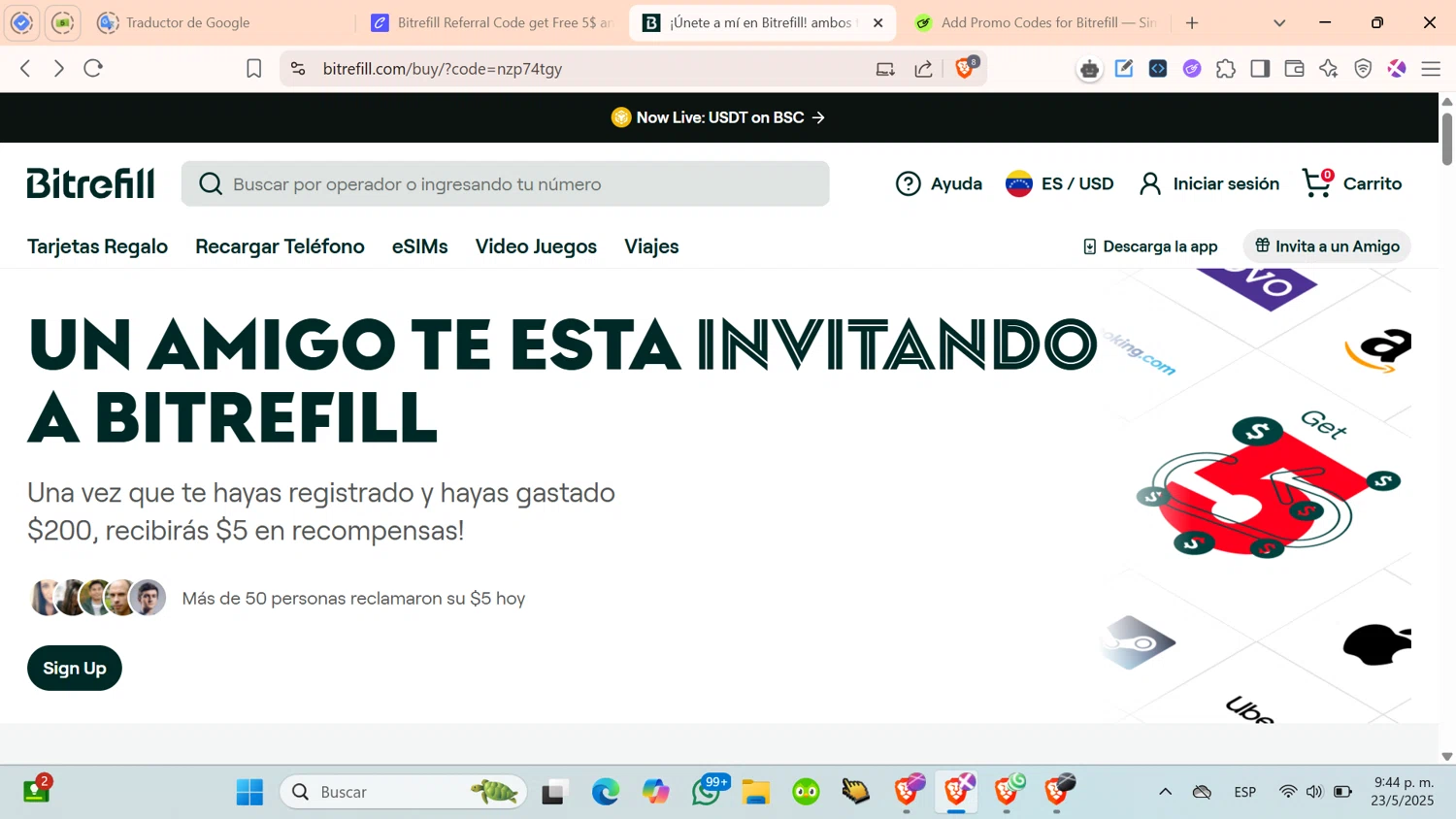Close the Únete a mí en Bitrefill tab
Screen dimensions: 1456x819
877,22
